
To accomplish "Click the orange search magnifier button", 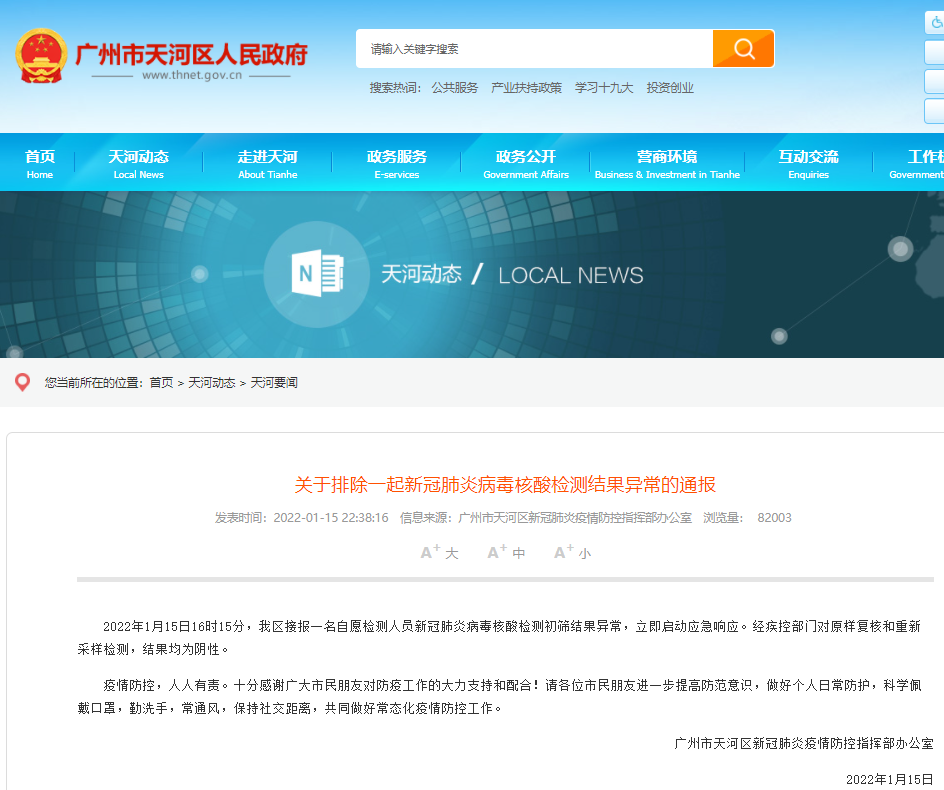I will click(743, 49).
